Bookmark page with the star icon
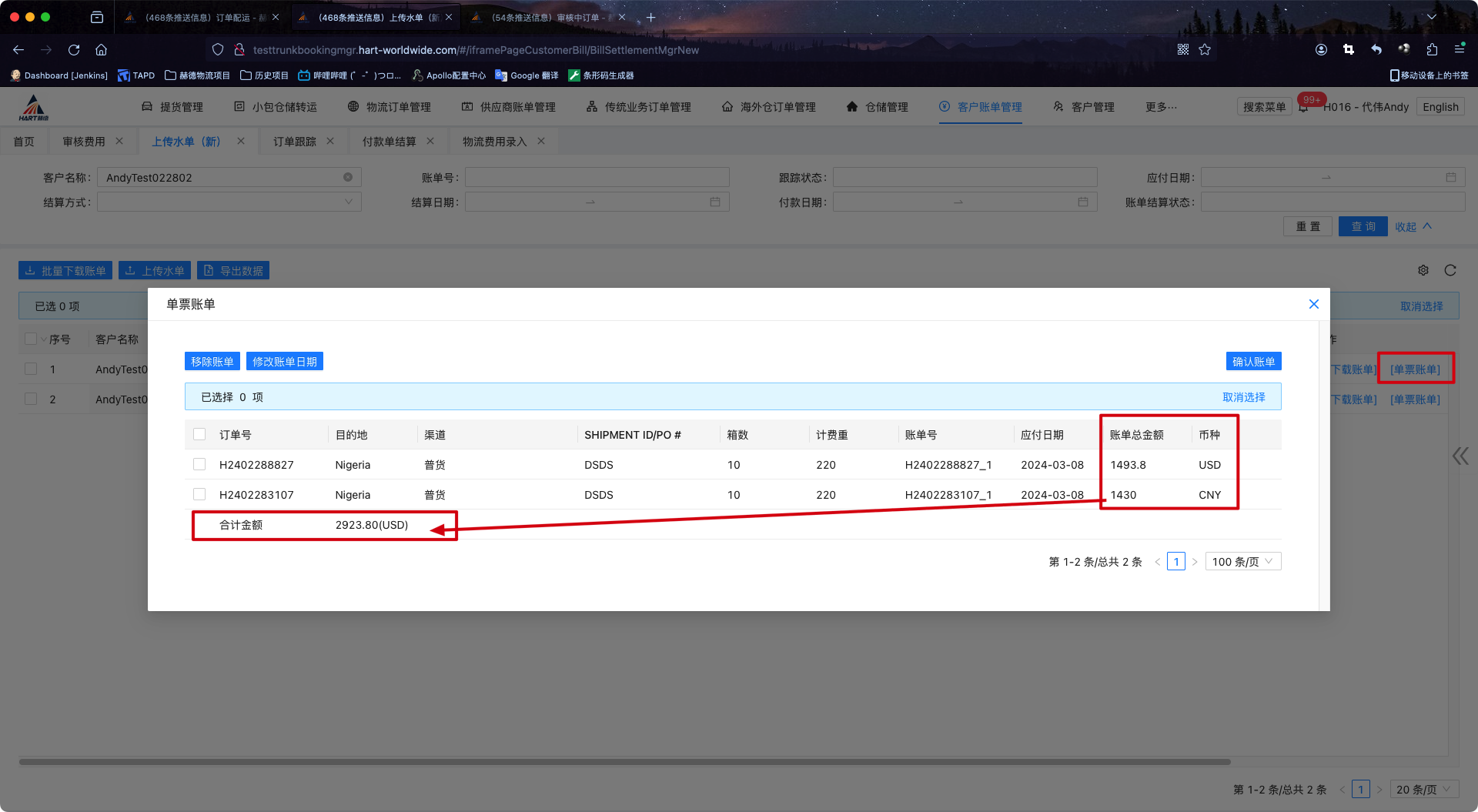 pos(1205,50)
